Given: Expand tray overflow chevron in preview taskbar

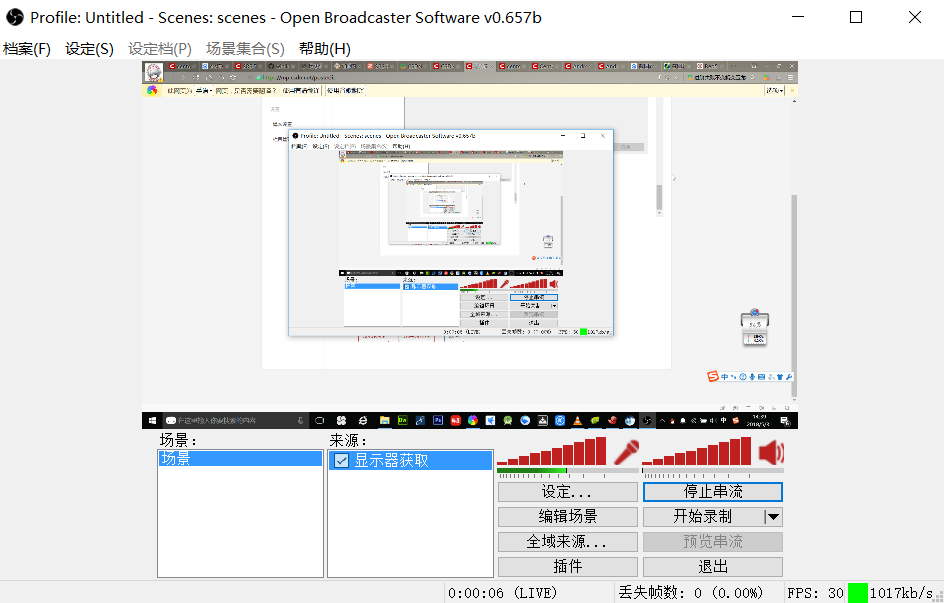Looking at the screenshot, I should pyautogui.click(x=662, y=421).
